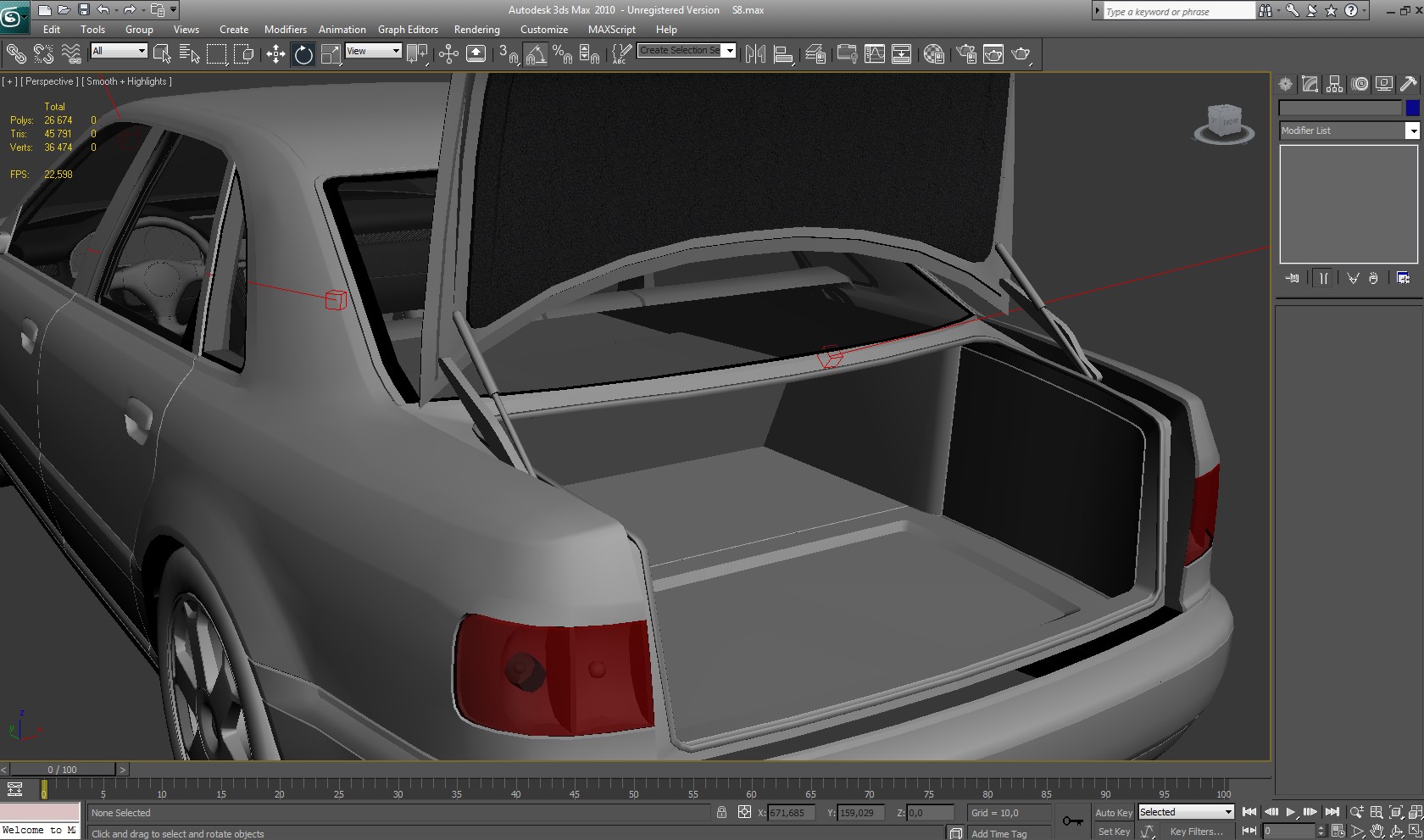Open the Render Setup dialog icon
The image size is (1424, 840).
(966, 55)
